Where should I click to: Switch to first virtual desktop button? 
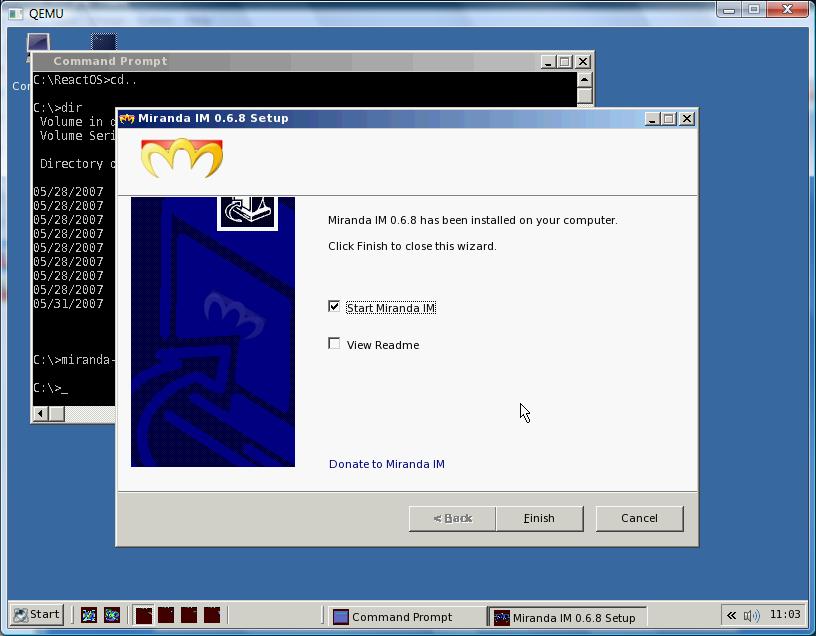coord(144,615)
